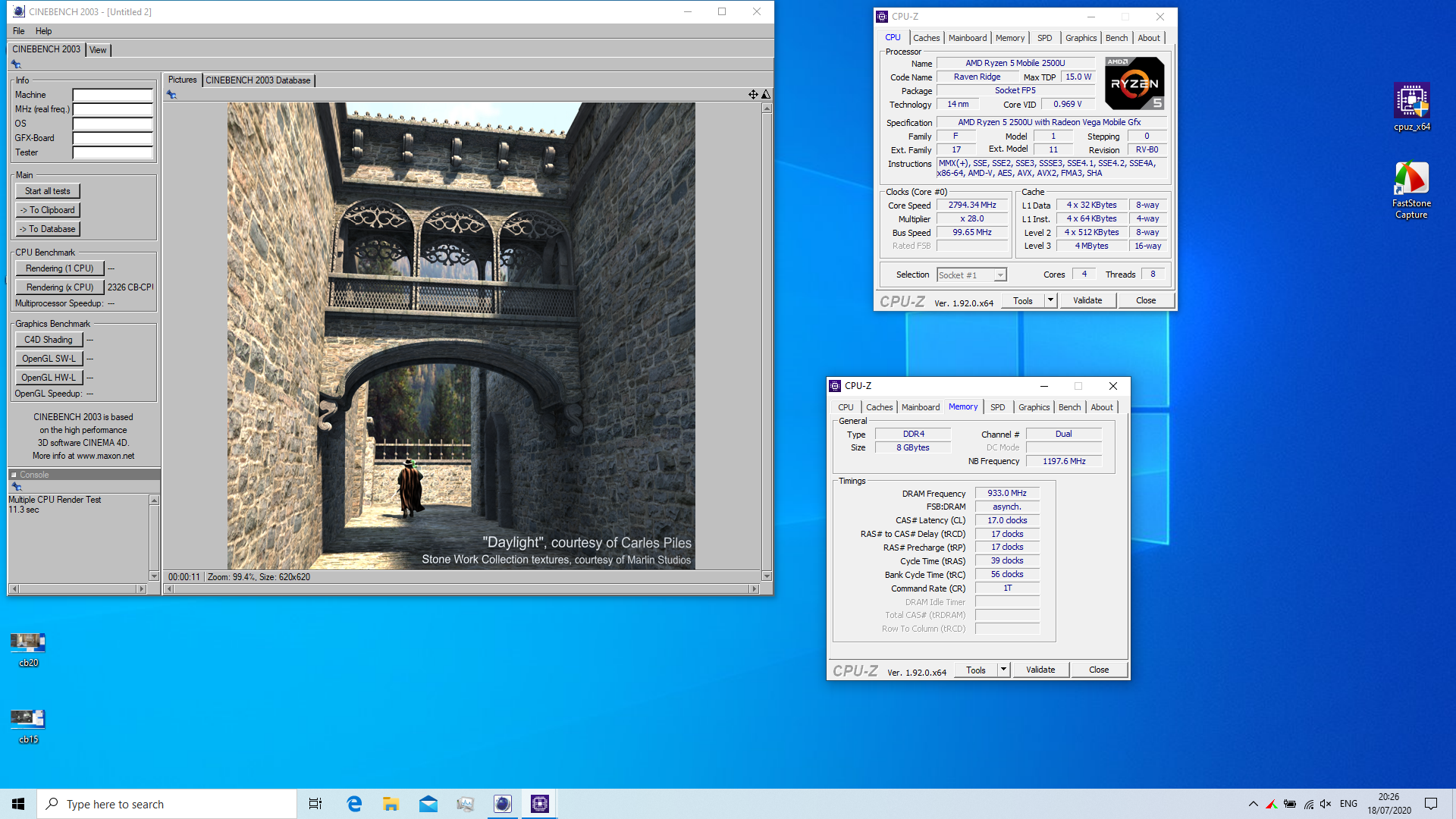Click the ENG language indicator in the tray
The height and width of the screenshot is (819, 1456).
(x=1348, y=804)
